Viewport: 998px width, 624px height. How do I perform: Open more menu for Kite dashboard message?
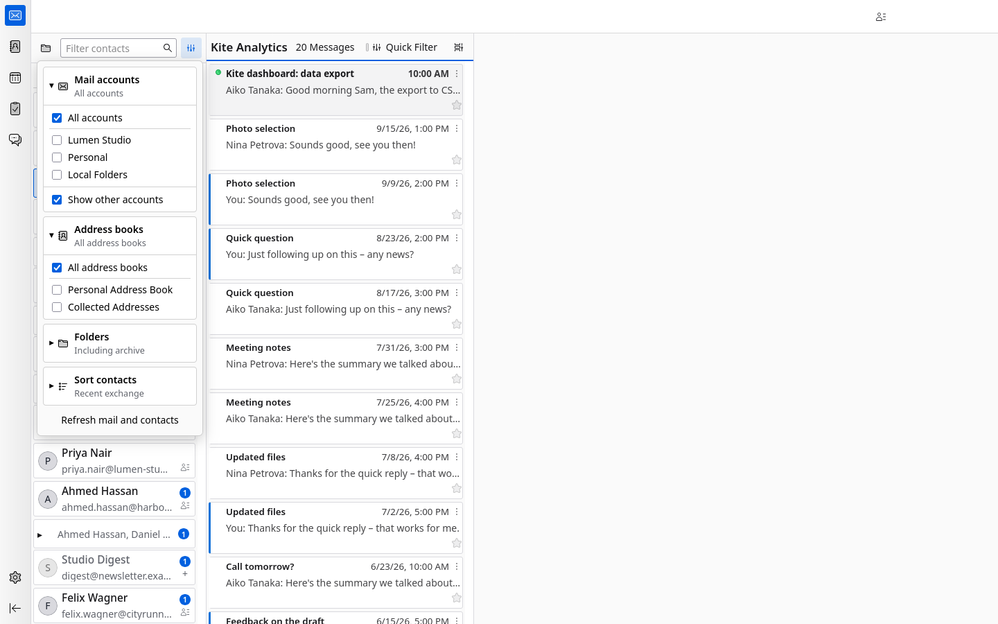pyautogui.click(x=456, y=74)
